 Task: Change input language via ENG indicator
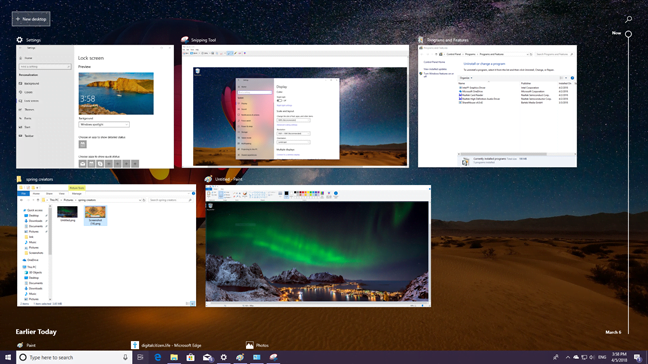[x=602, y=357]
